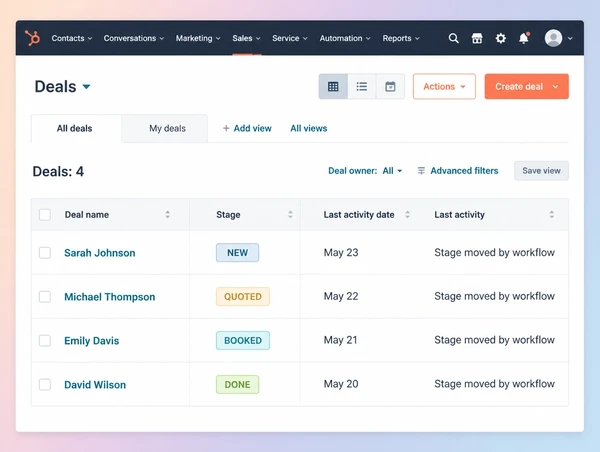
Task: Click the May 22 date cell
Action: click(341, 296)
